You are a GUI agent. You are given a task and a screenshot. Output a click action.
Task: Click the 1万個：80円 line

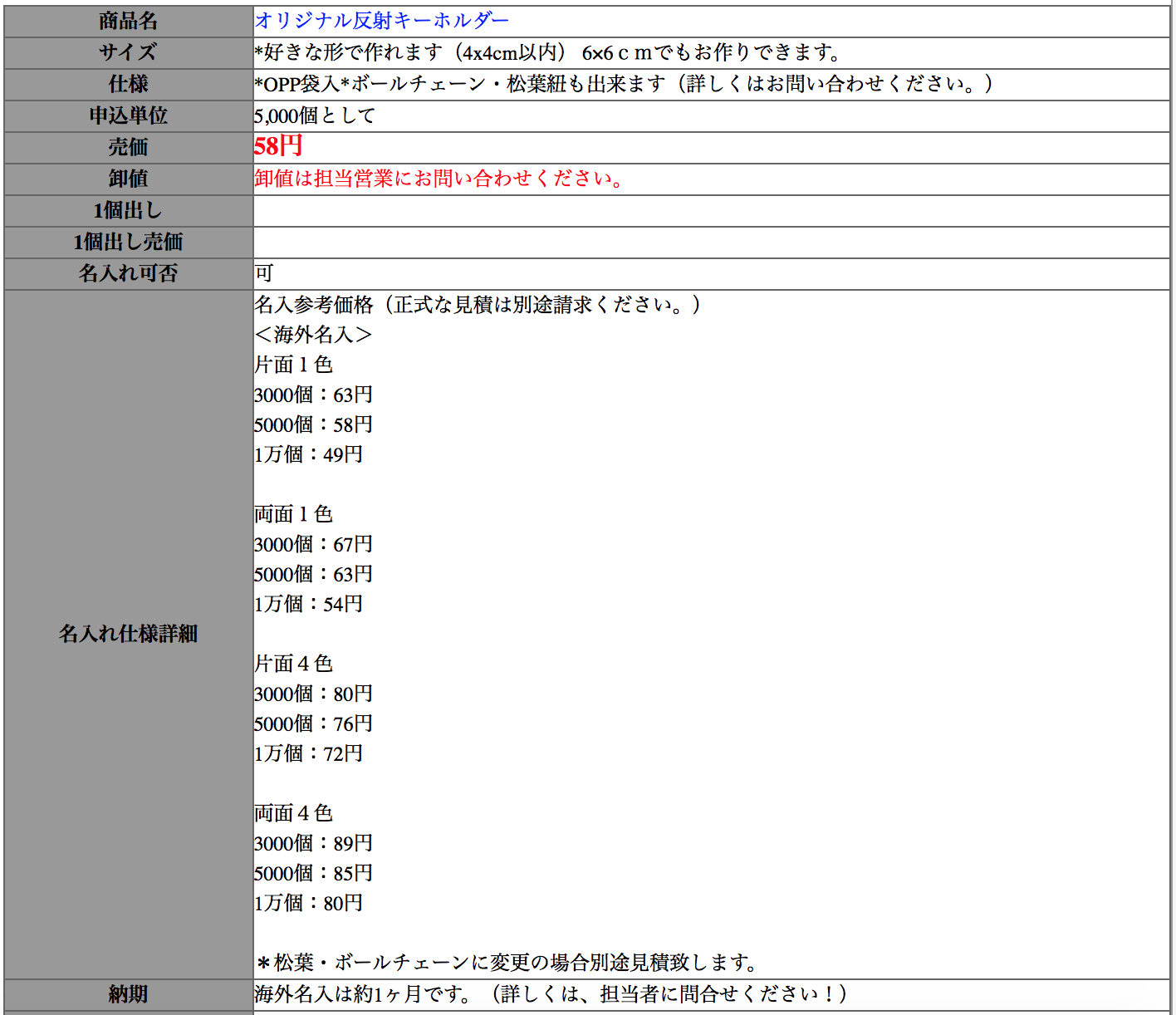coord(308,903)
